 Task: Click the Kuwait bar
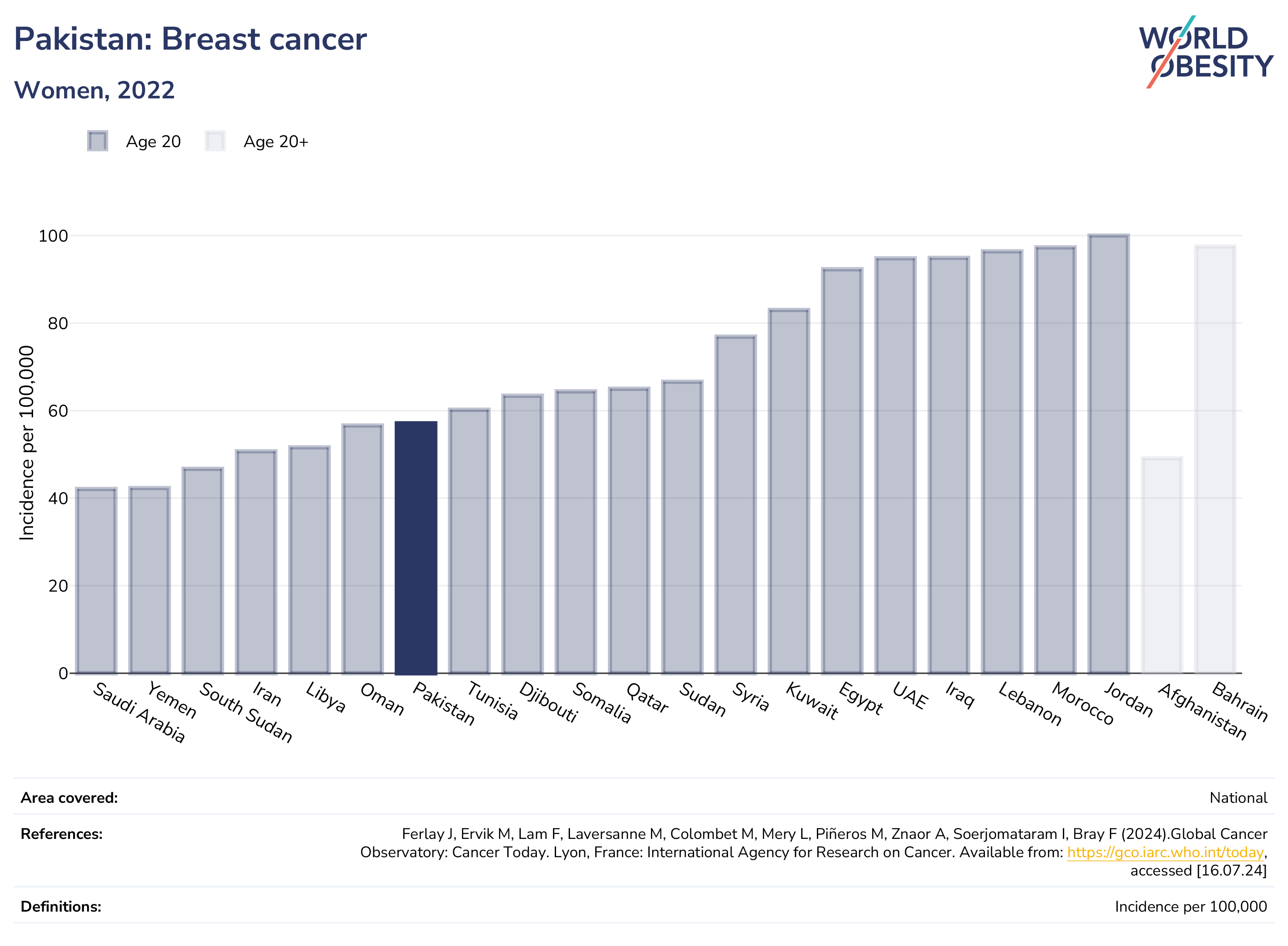789,492
